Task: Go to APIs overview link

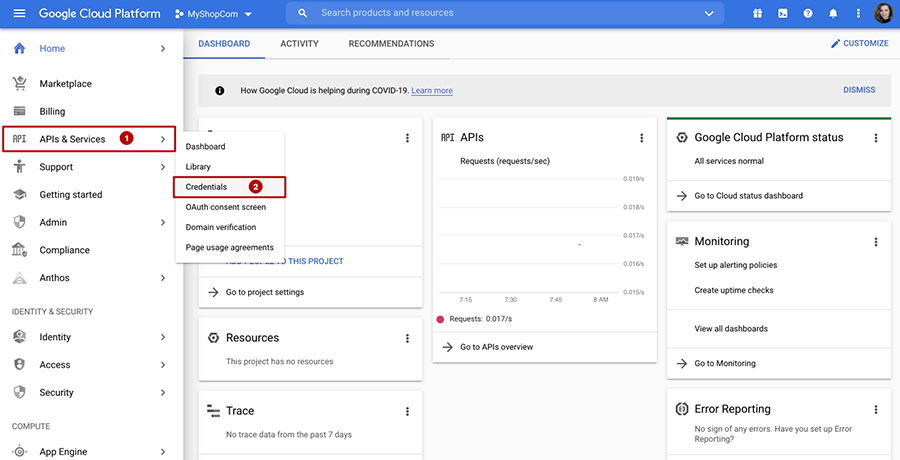Action: coord(488,347)
